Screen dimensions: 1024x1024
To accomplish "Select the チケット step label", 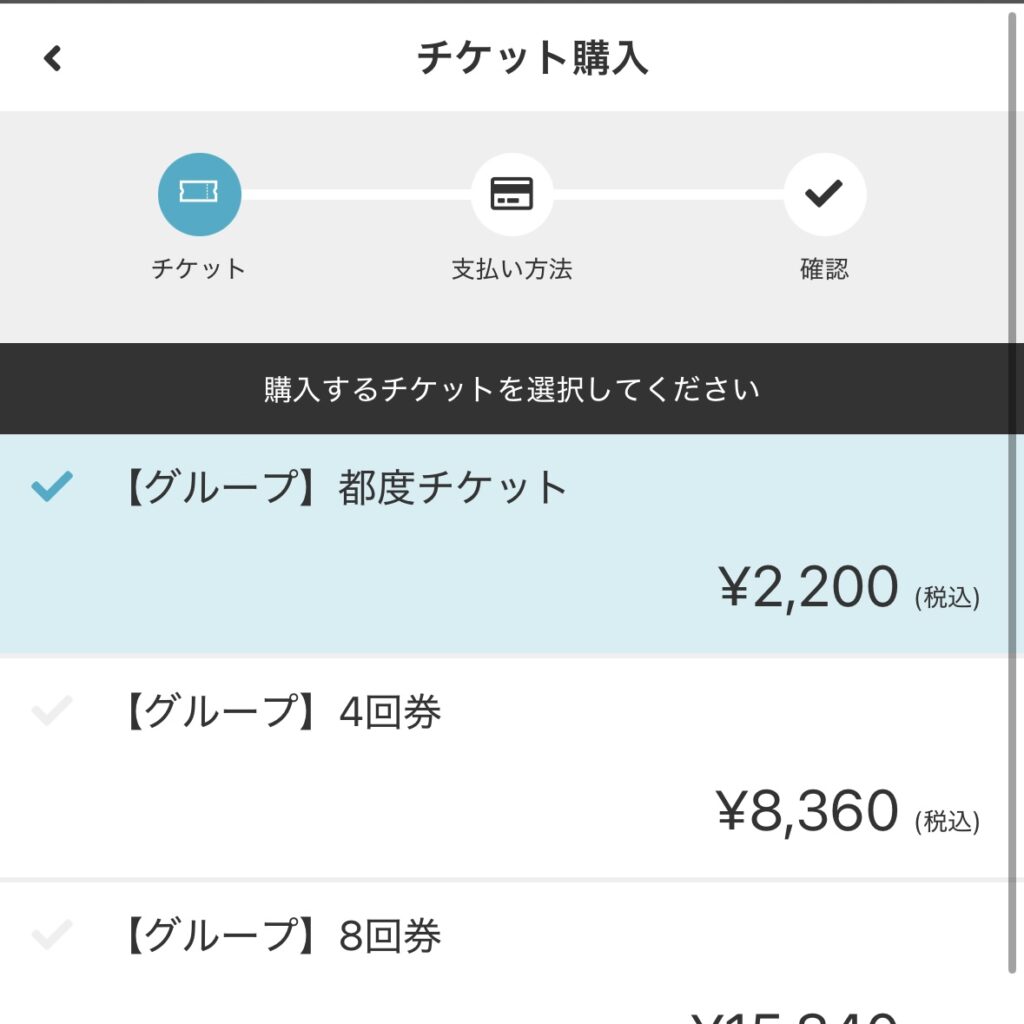I will point(199,268).
